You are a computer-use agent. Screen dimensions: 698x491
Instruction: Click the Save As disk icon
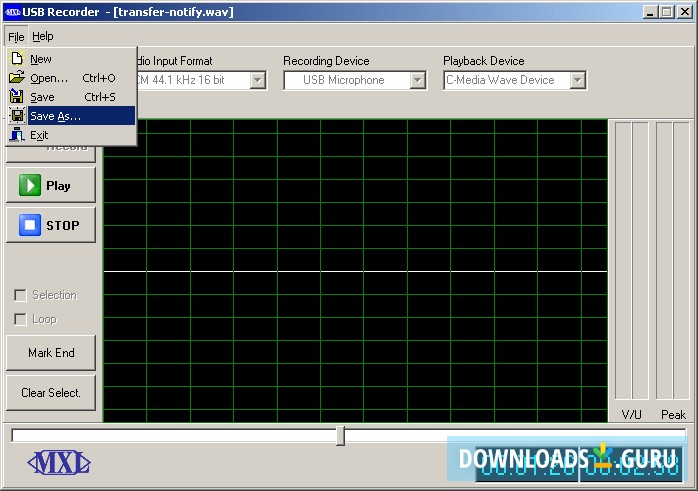pos(17,116)
